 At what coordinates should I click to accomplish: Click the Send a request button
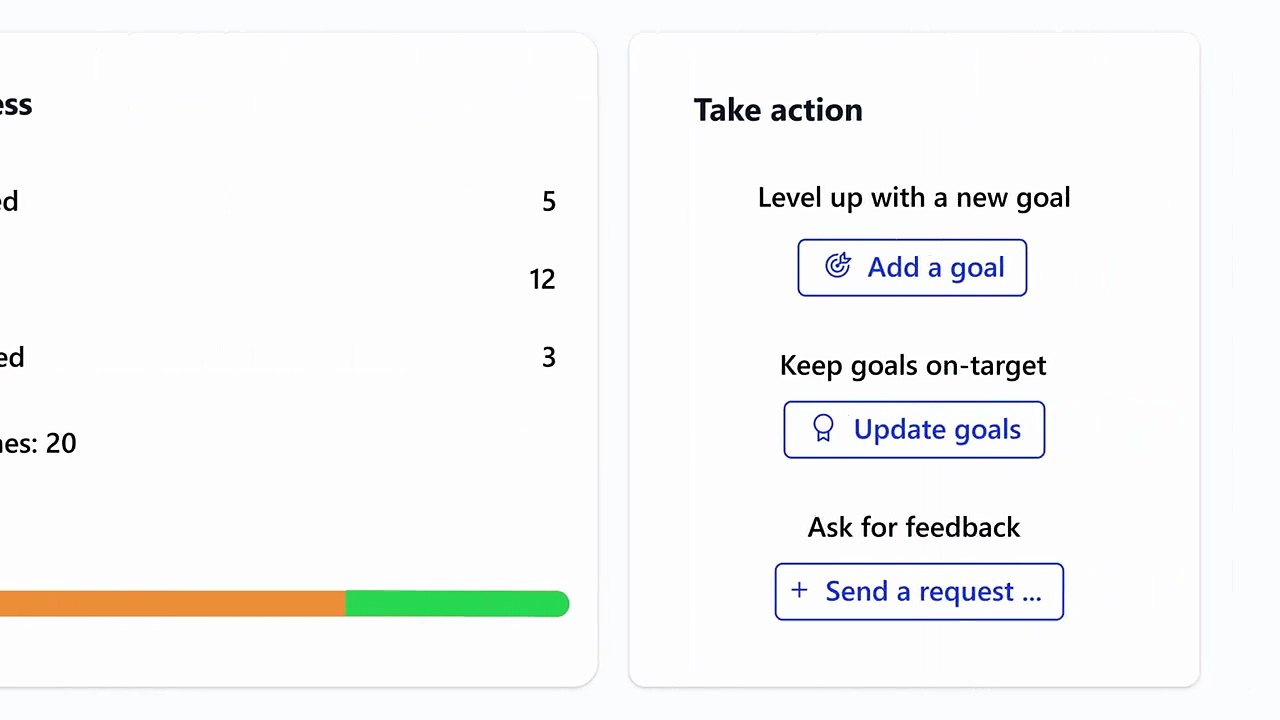(x=919, y=592)
